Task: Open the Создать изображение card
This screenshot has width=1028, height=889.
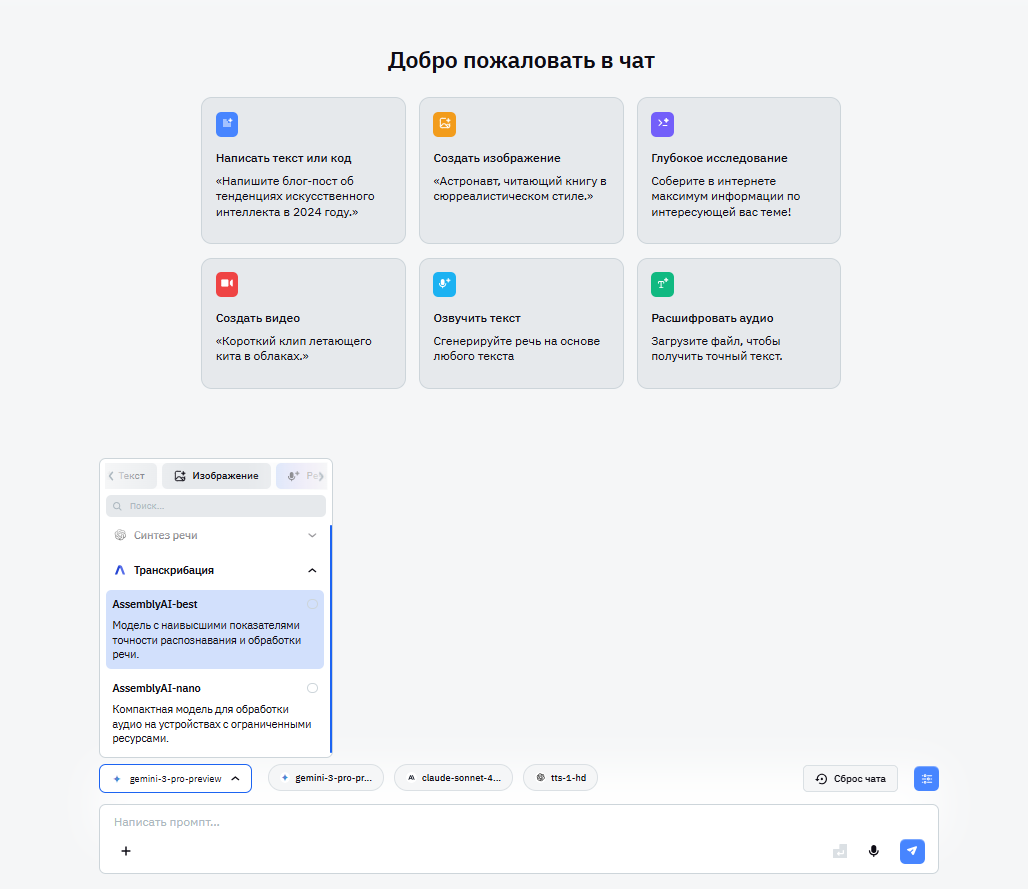Action: coord(521,170)
